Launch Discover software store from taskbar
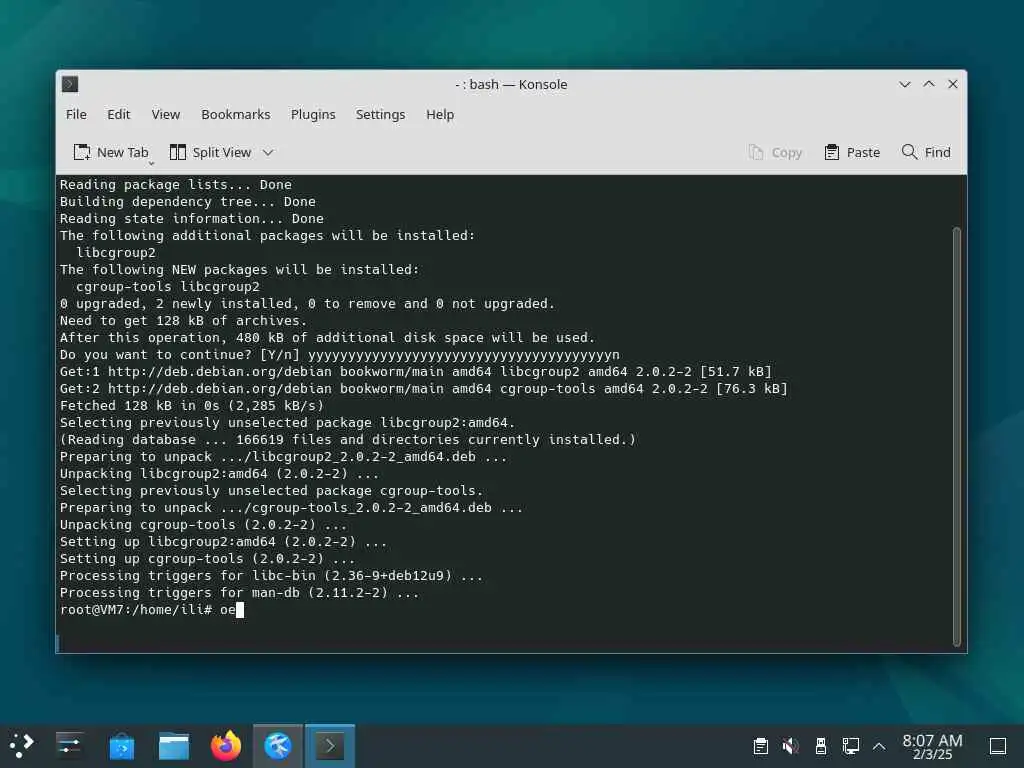 coord(121,745)
